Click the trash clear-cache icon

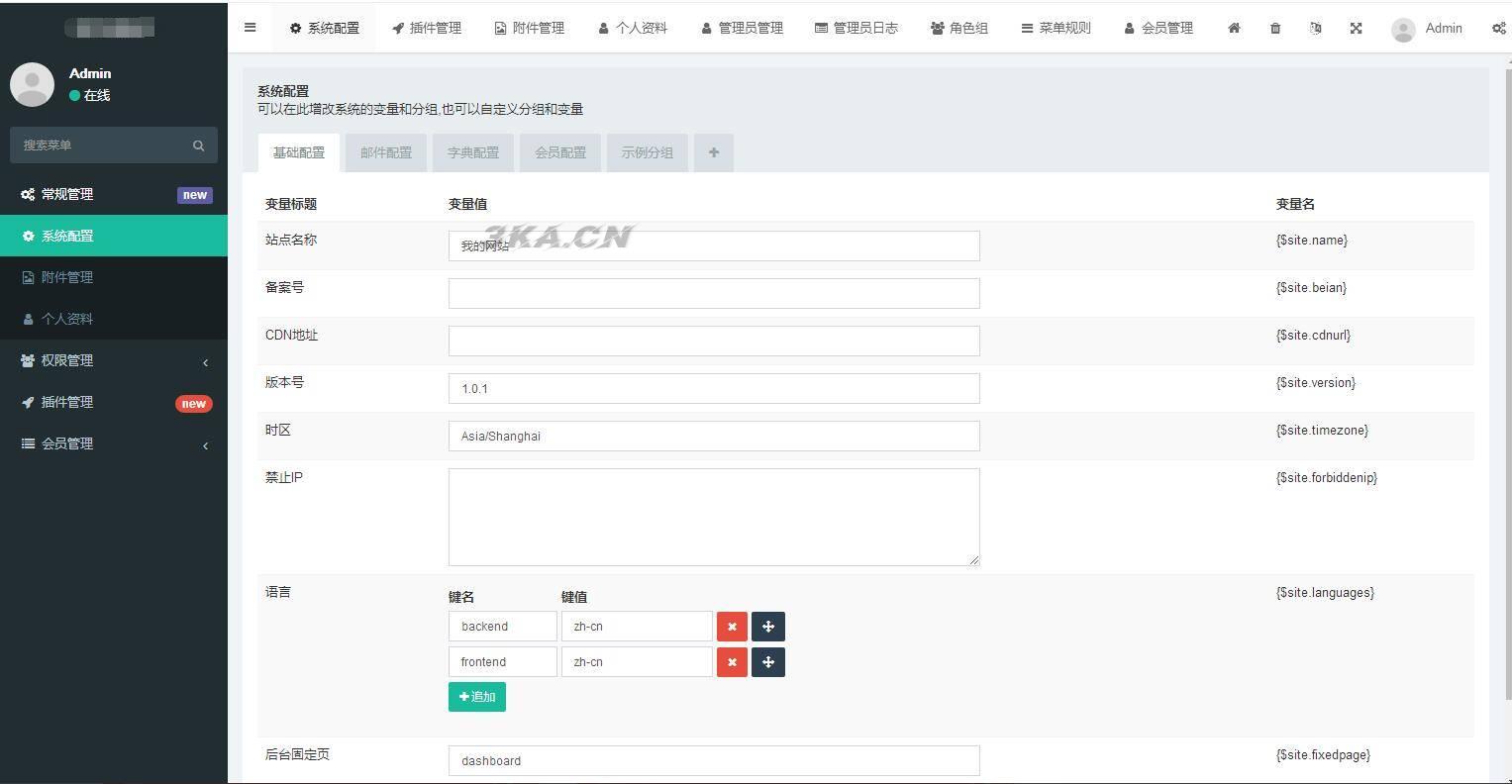[x=1275, y=28]
